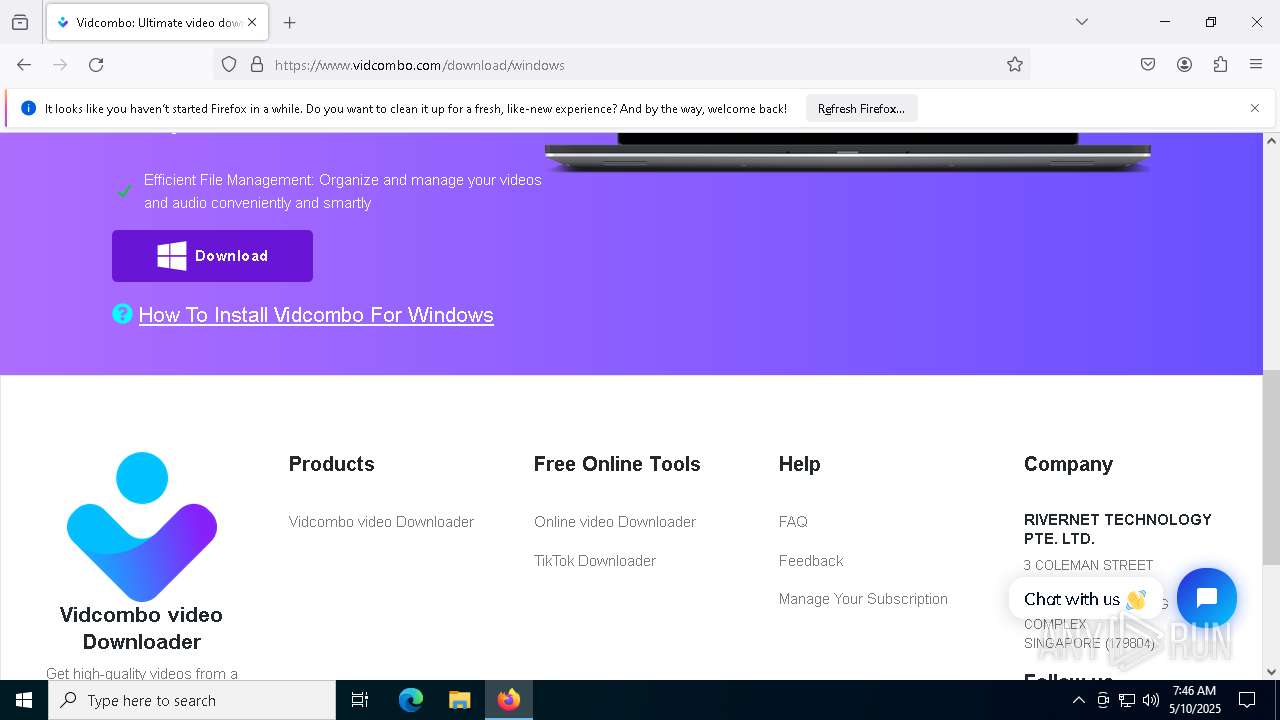Click the question mark help icon
The width and height of the screenshot is (1280, 720).
(122, 314)
